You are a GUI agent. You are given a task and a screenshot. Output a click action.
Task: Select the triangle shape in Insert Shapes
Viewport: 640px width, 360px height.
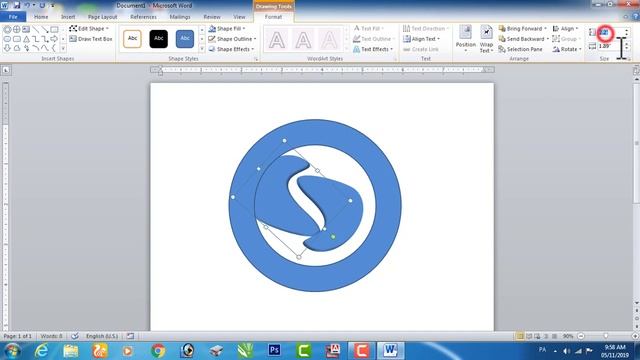tap(26, 39)
